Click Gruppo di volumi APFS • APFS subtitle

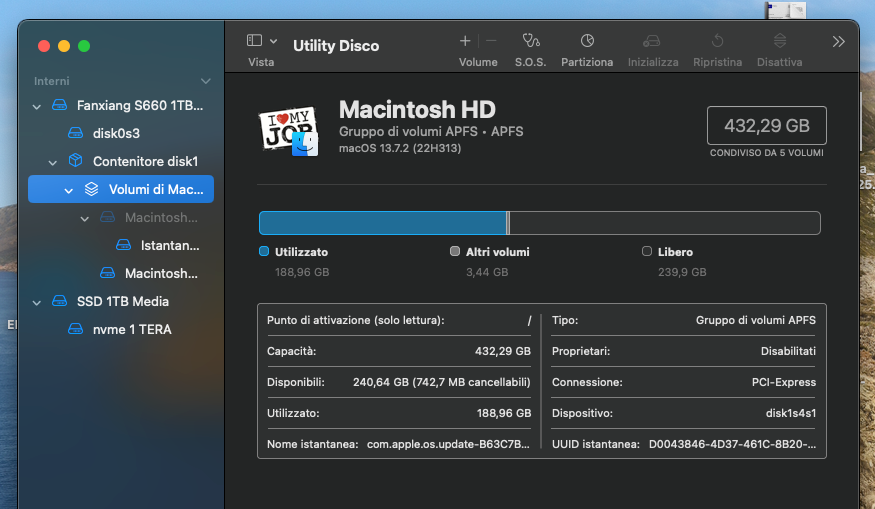pos(431,132)
